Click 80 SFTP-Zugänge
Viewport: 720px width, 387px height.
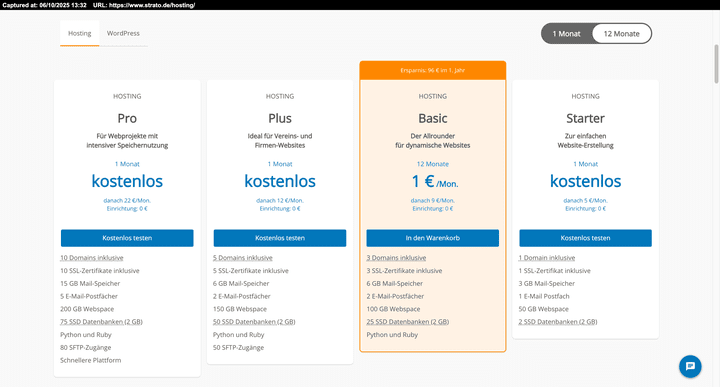(x=86, y=348)
